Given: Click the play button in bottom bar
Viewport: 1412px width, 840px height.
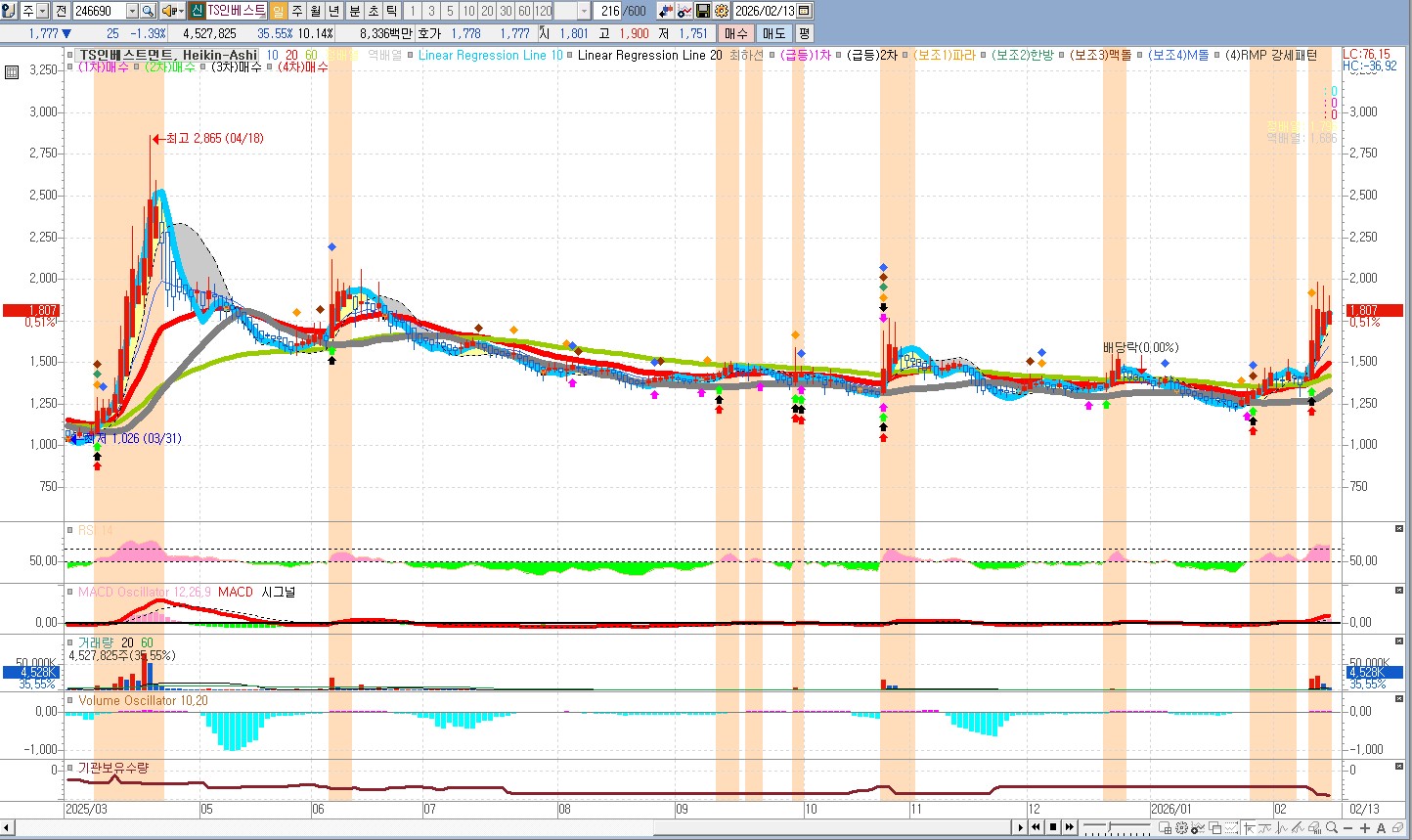Looking at the screenshot, I should [1021, 827].
